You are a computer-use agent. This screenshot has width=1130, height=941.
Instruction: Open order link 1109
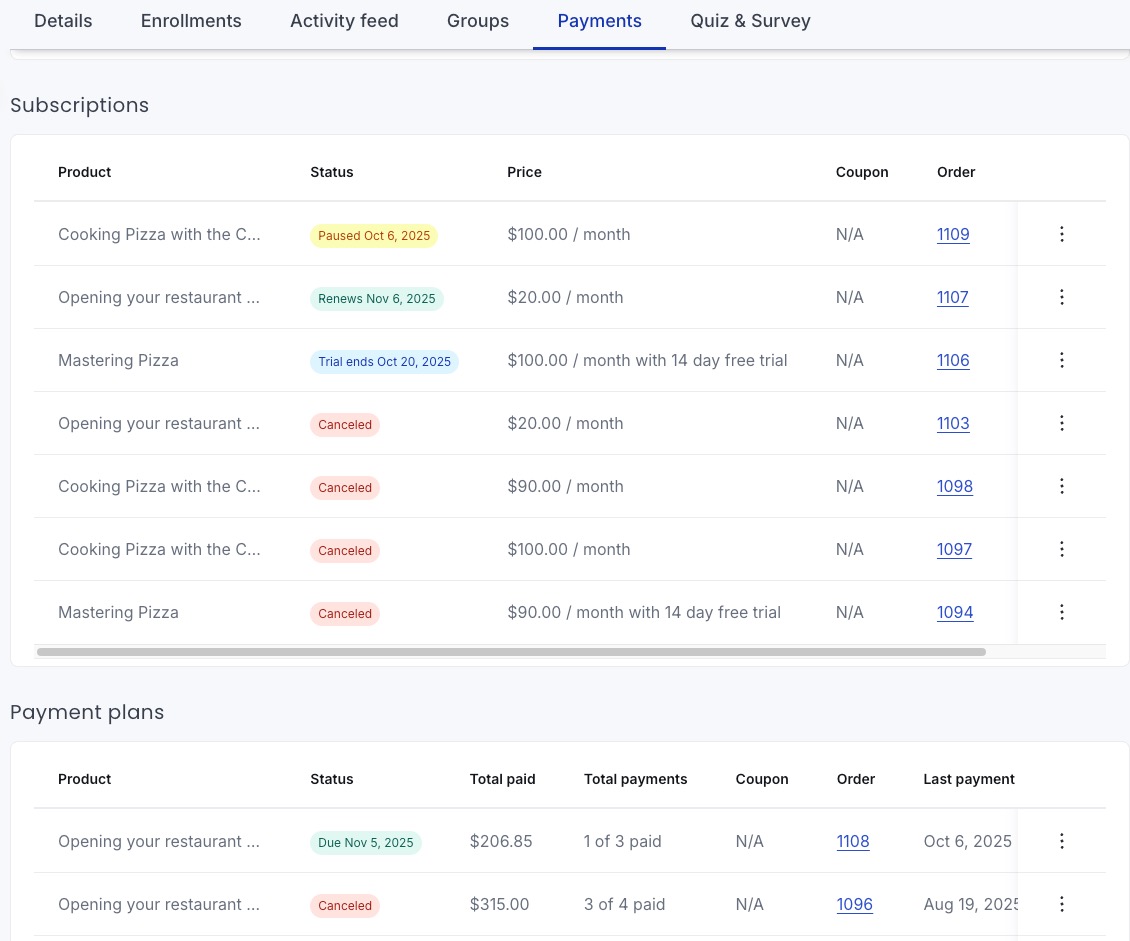(x=953, y=234)
